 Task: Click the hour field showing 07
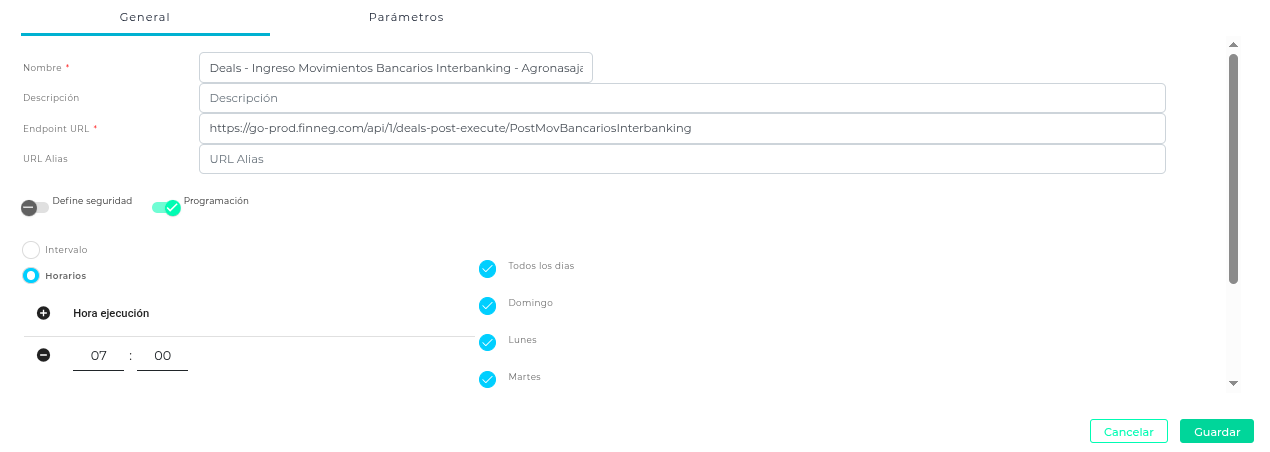click(98, 356)
